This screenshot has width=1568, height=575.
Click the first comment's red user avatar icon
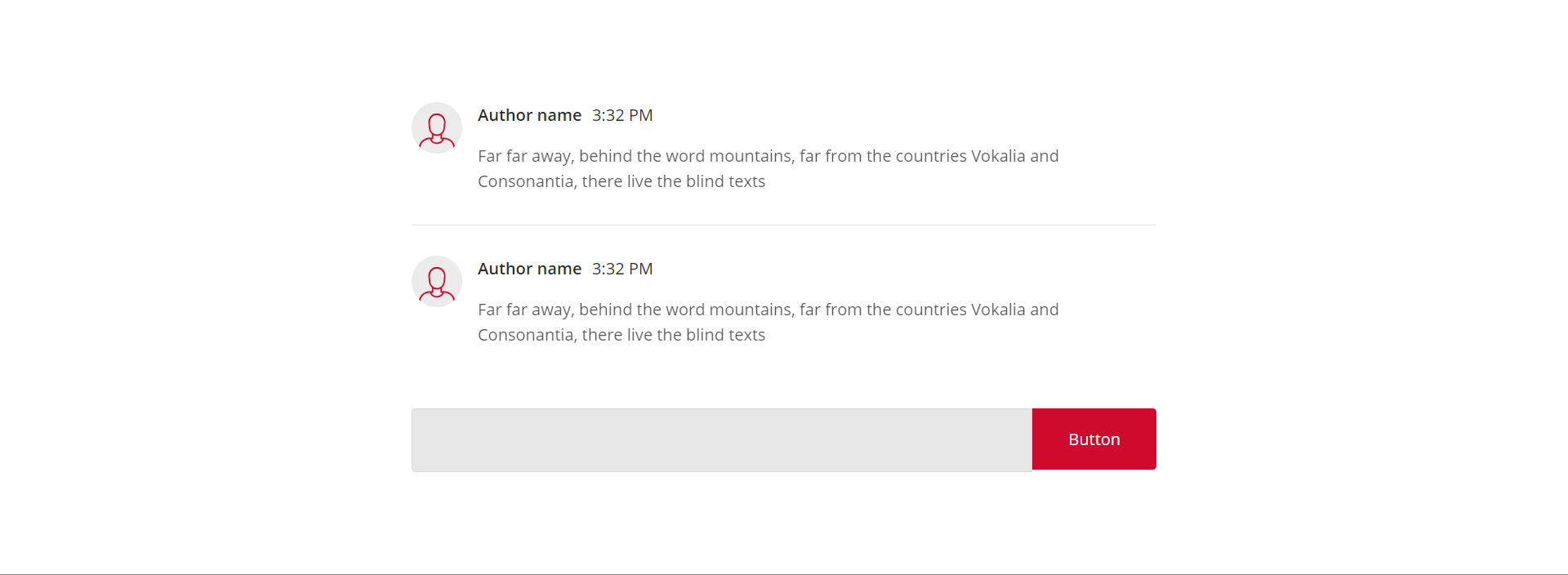pos(437,127)
